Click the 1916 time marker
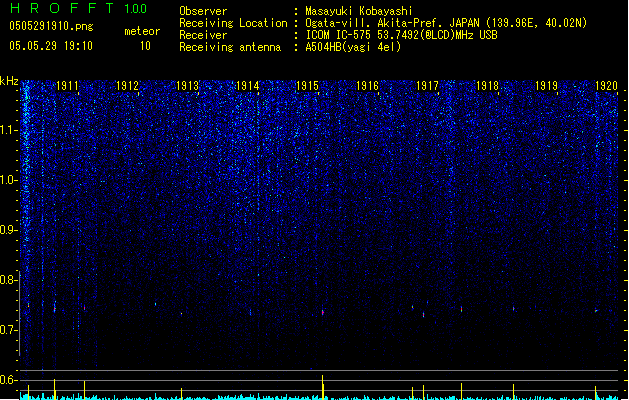This screenshot has width=629, height=400. click(367, 86)
